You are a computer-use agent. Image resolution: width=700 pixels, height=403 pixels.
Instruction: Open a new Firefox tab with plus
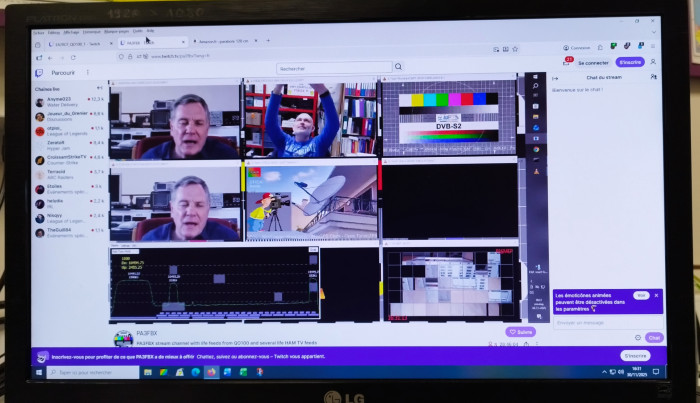point(268,41)
